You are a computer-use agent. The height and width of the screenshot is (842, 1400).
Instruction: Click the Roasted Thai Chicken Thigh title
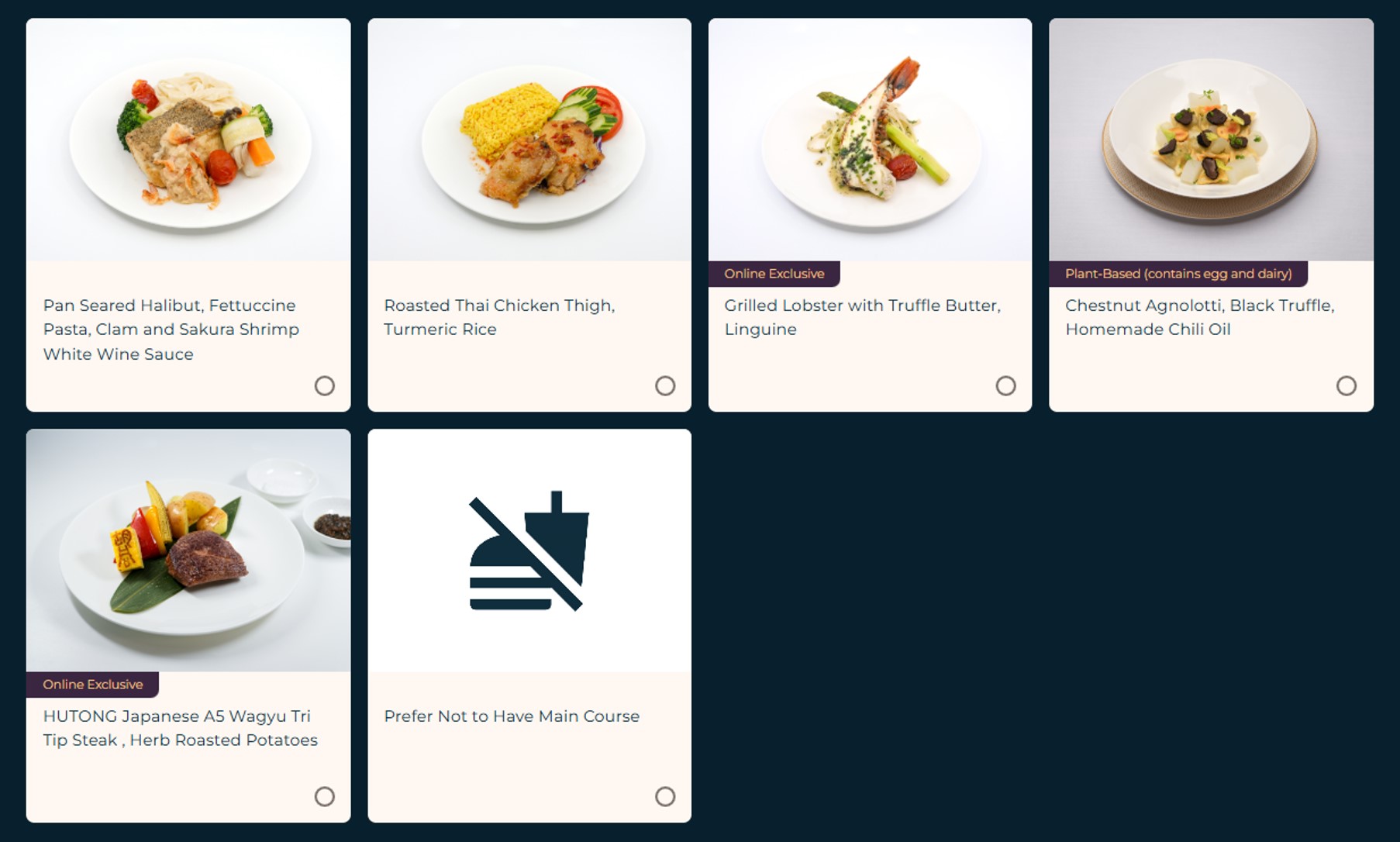click(499, 317)
